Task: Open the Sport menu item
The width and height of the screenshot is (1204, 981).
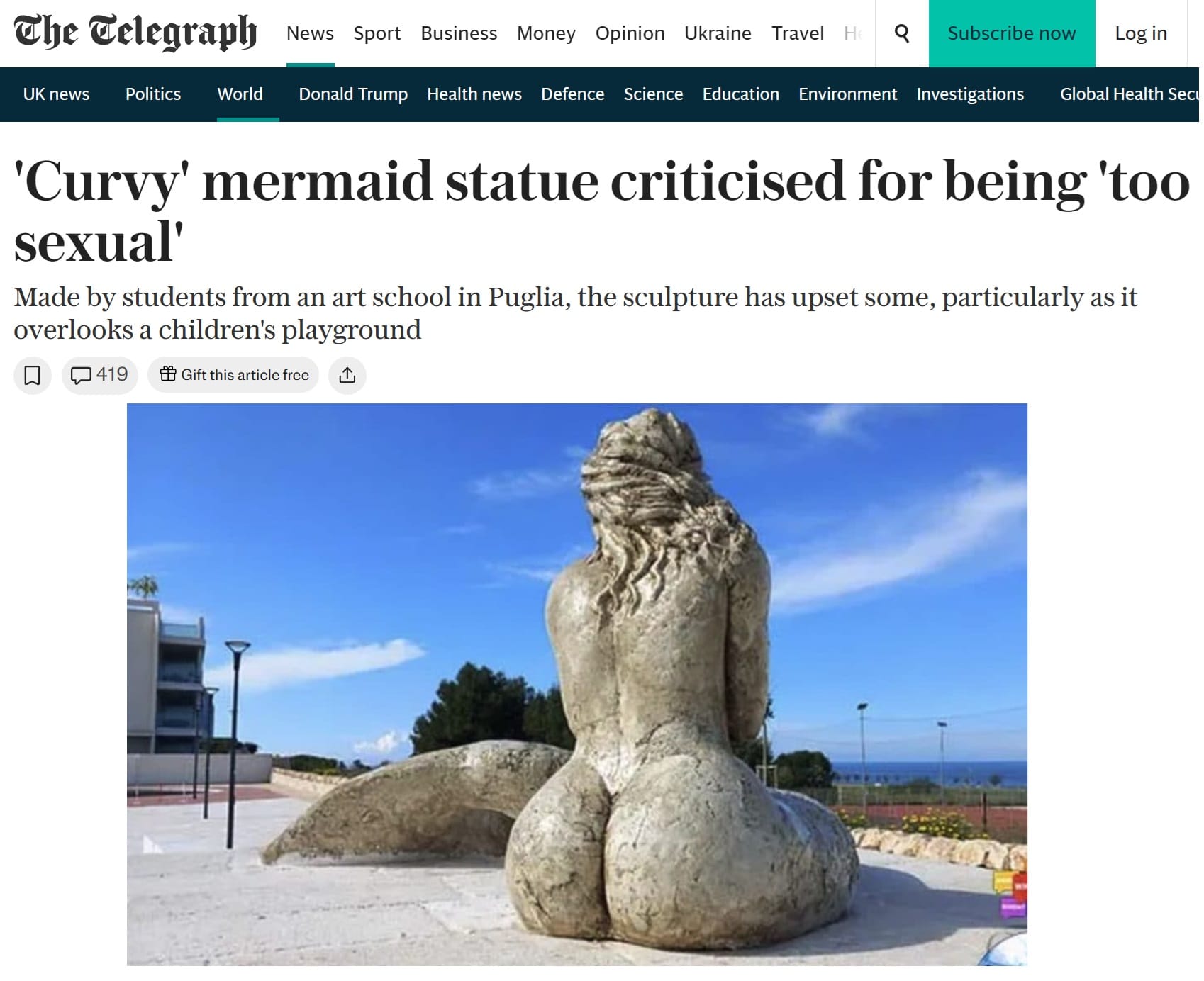Action: [377, 33]
